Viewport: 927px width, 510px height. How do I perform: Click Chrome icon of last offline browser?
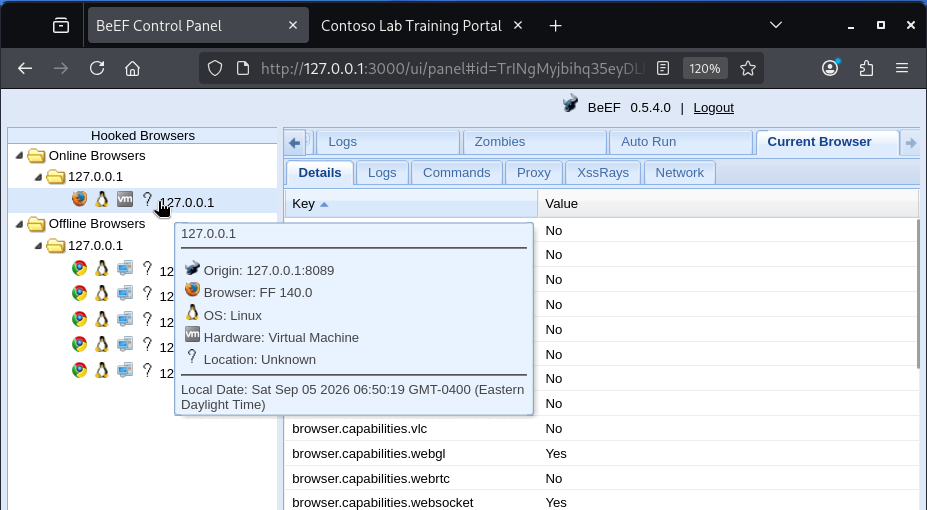79,370
